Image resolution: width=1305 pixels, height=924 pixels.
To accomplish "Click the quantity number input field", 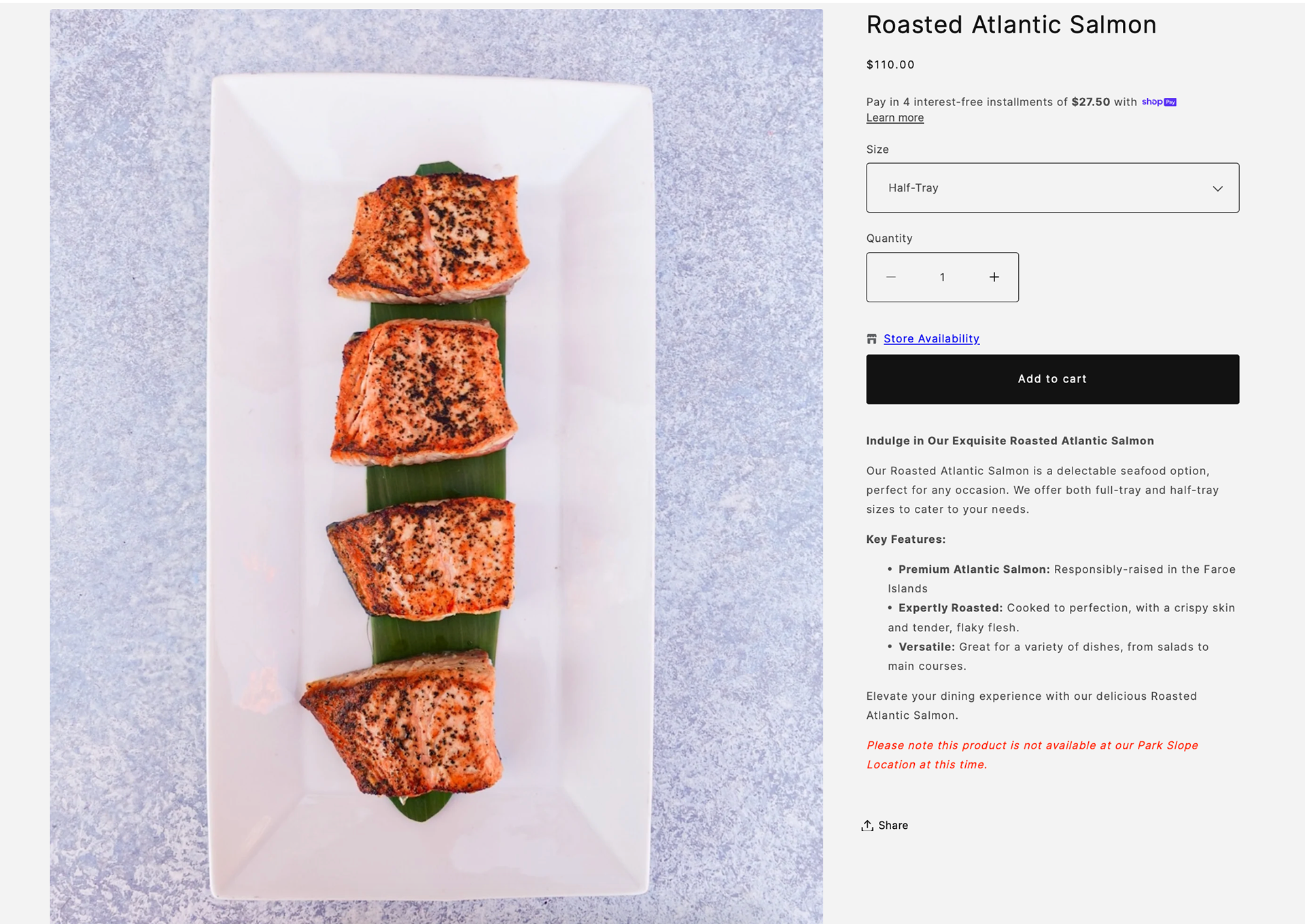I will click(x=942, y=277).
